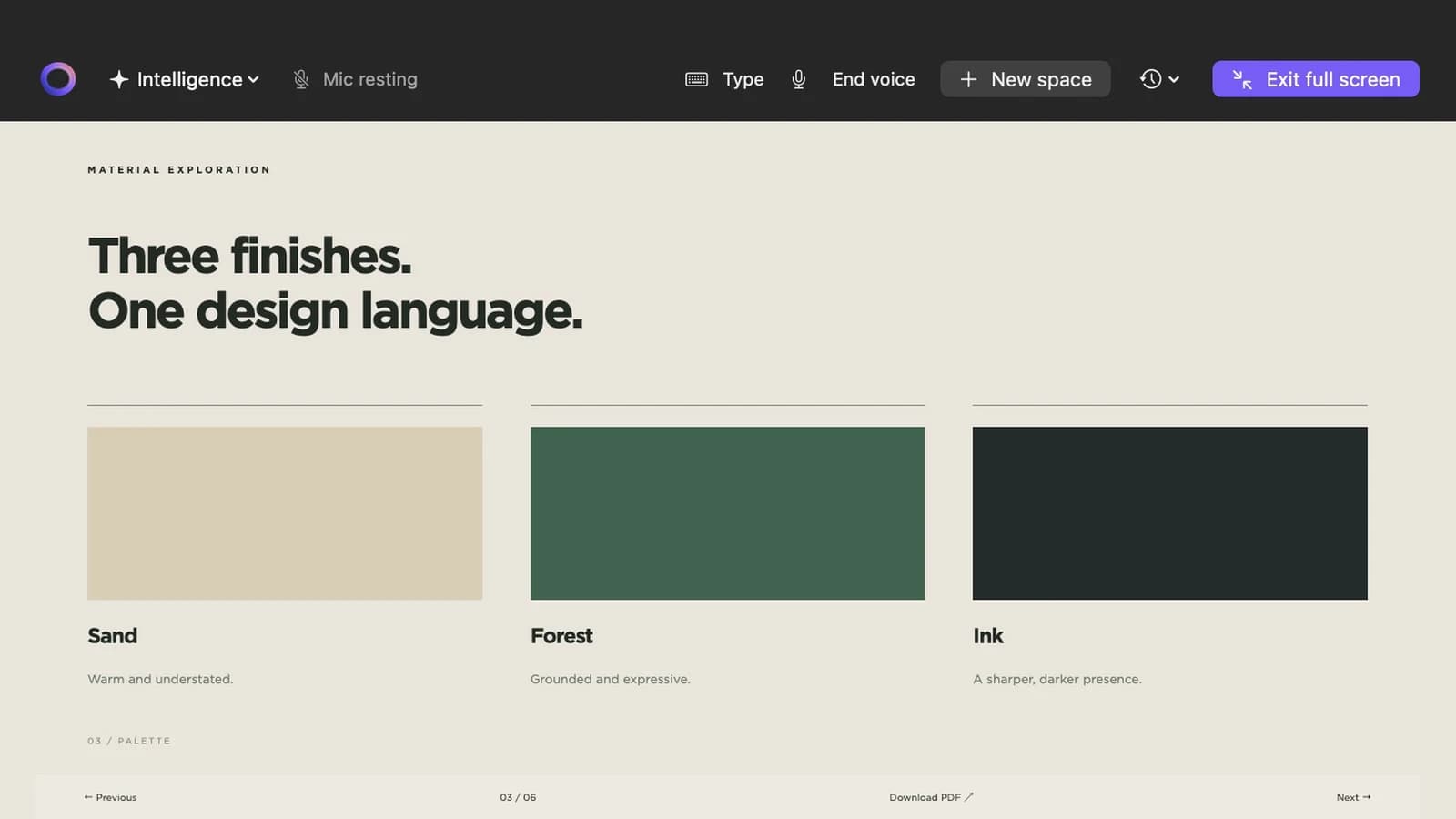Exit full screen mode
The image size is (1456, 819).
pyautogui.click(x=1315, y=79)
